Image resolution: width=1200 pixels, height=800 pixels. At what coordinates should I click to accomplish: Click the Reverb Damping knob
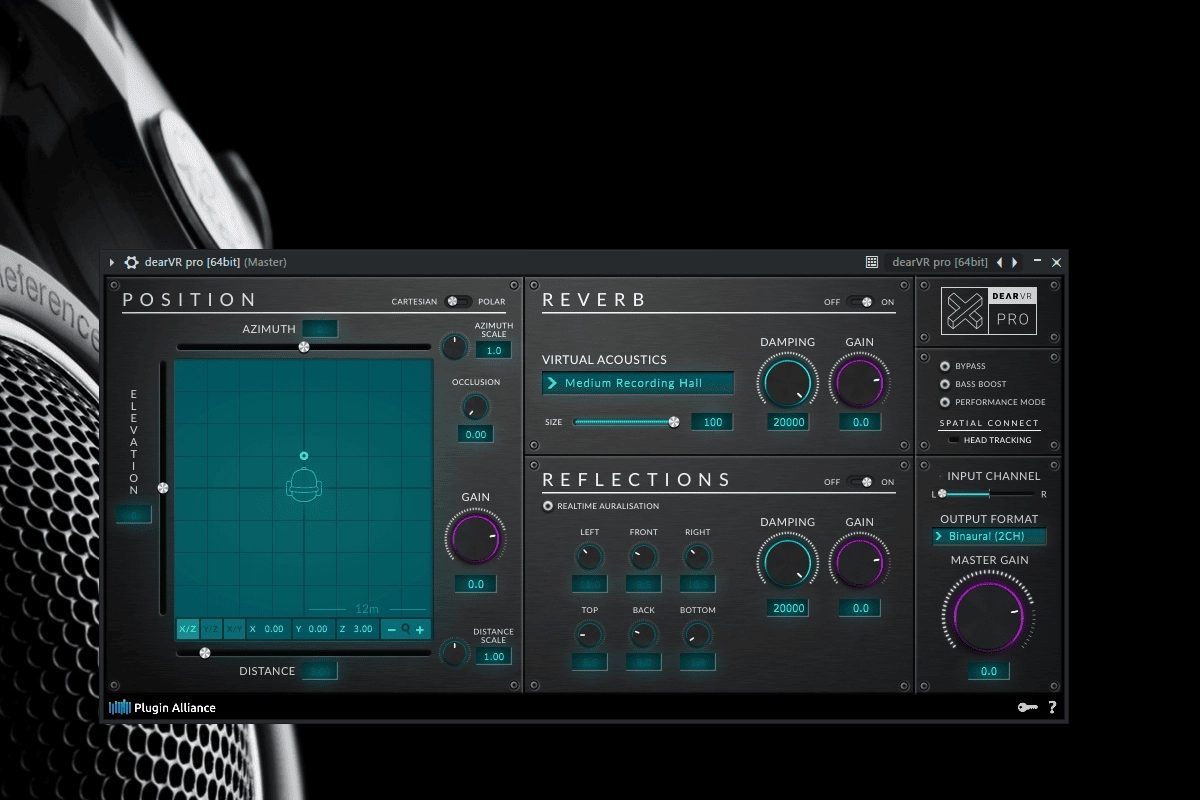click(788, 382)
